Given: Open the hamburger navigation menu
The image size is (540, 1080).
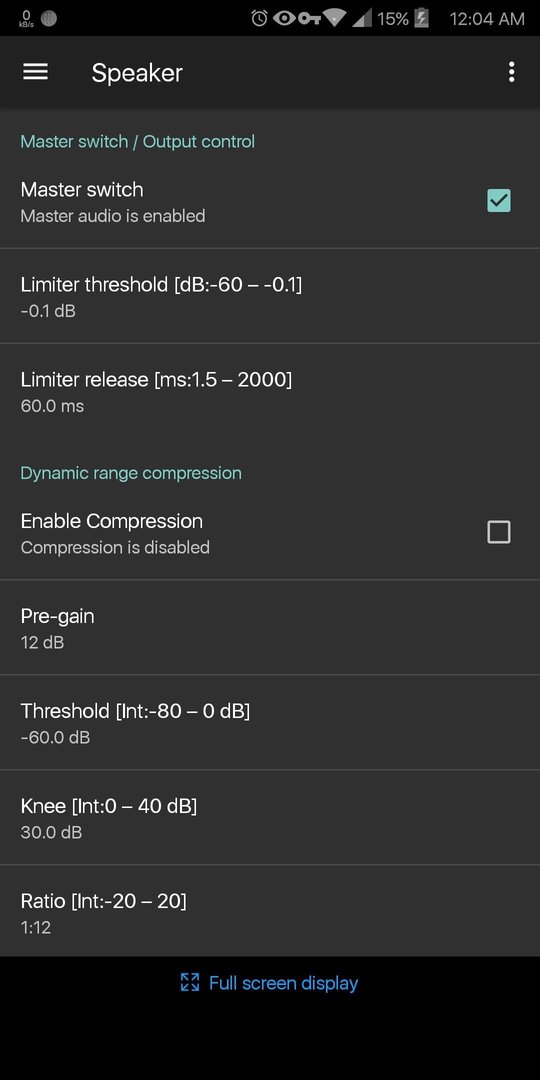Looking at the screenshot, I should [x=35, y=72].
